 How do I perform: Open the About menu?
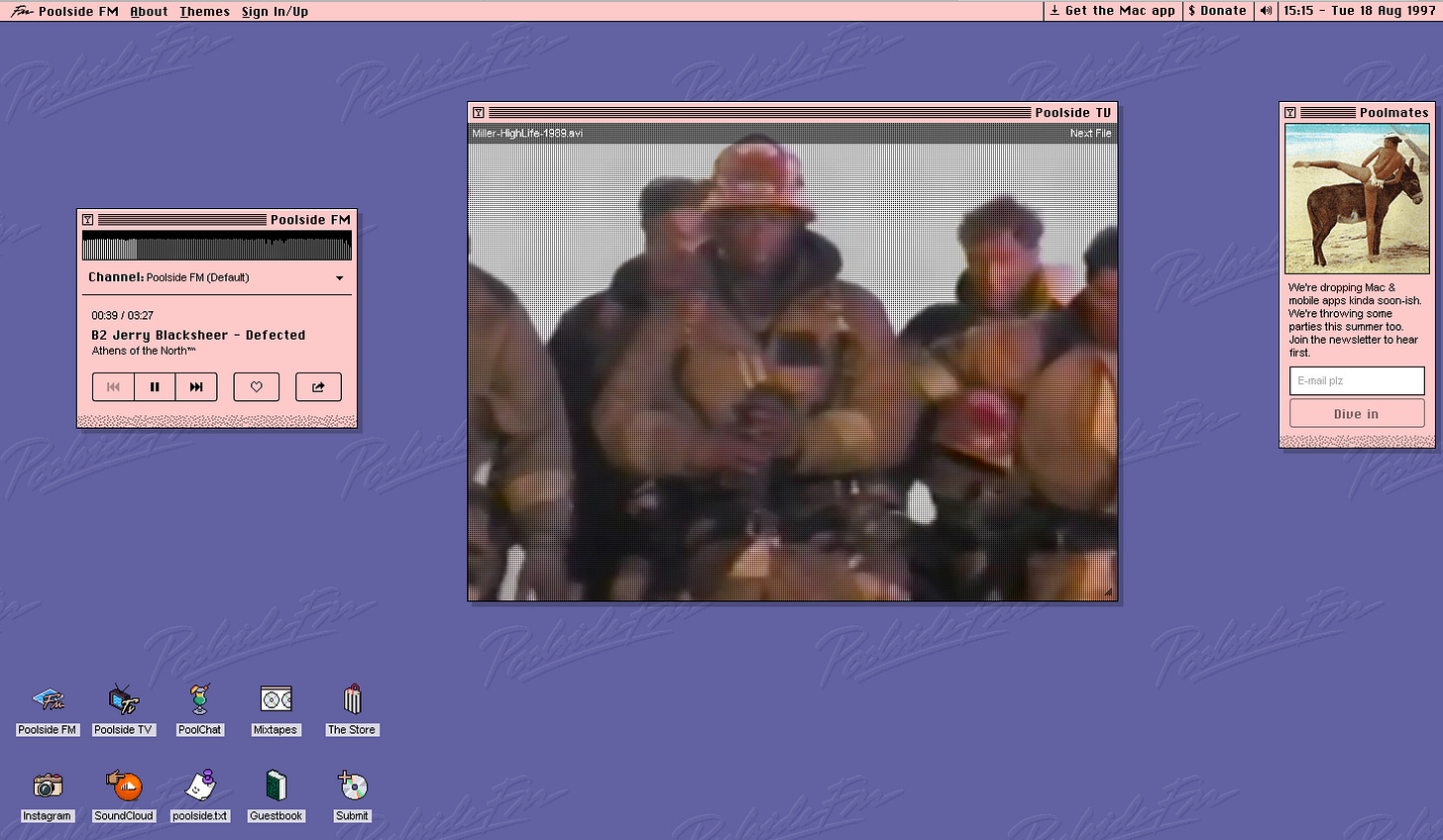(x=149, y=12)
